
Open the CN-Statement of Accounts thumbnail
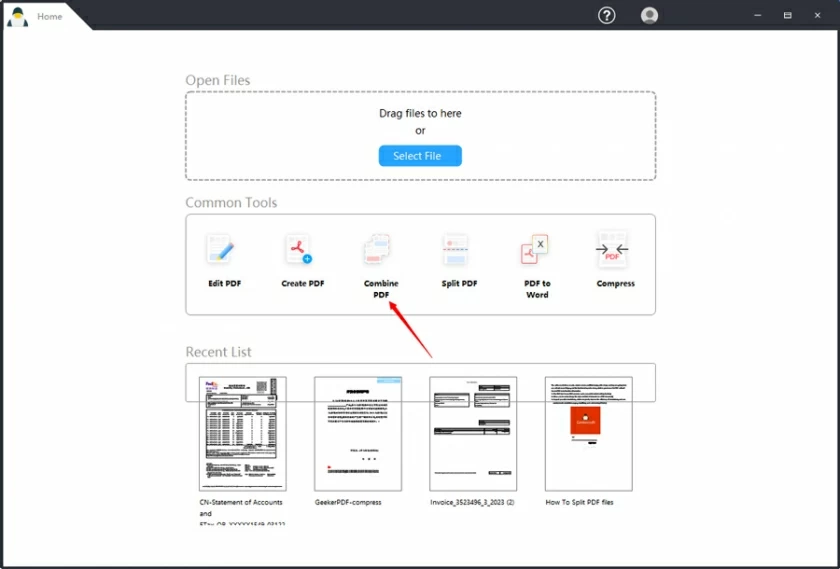[243, 433]
